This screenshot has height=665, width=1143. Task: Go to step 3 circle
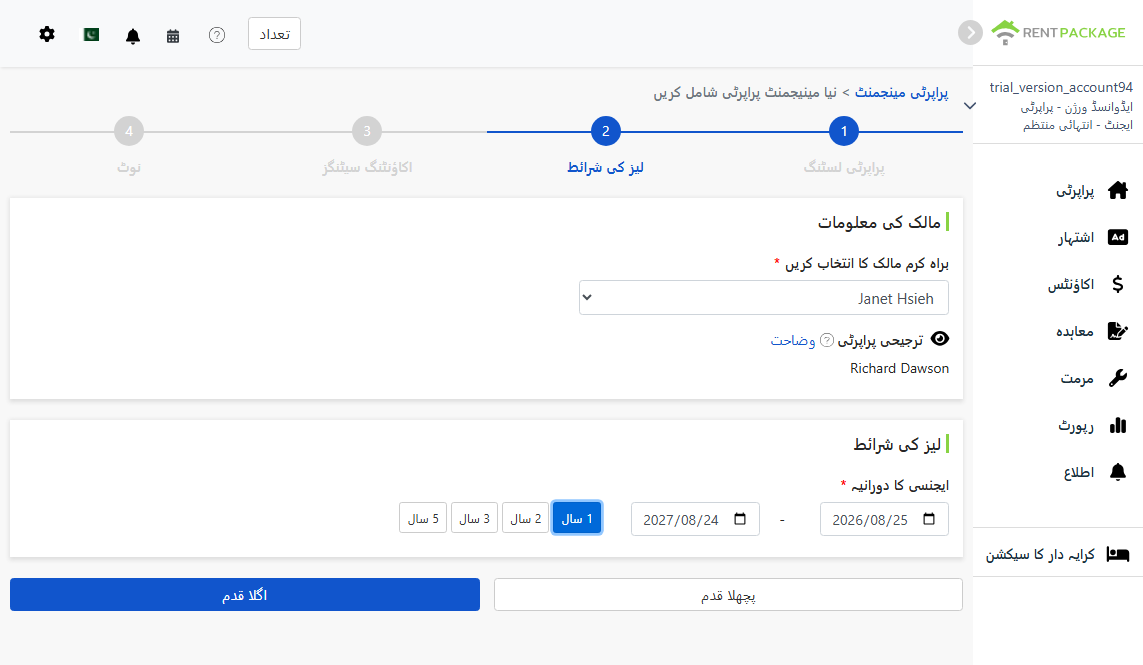(367, 131)
